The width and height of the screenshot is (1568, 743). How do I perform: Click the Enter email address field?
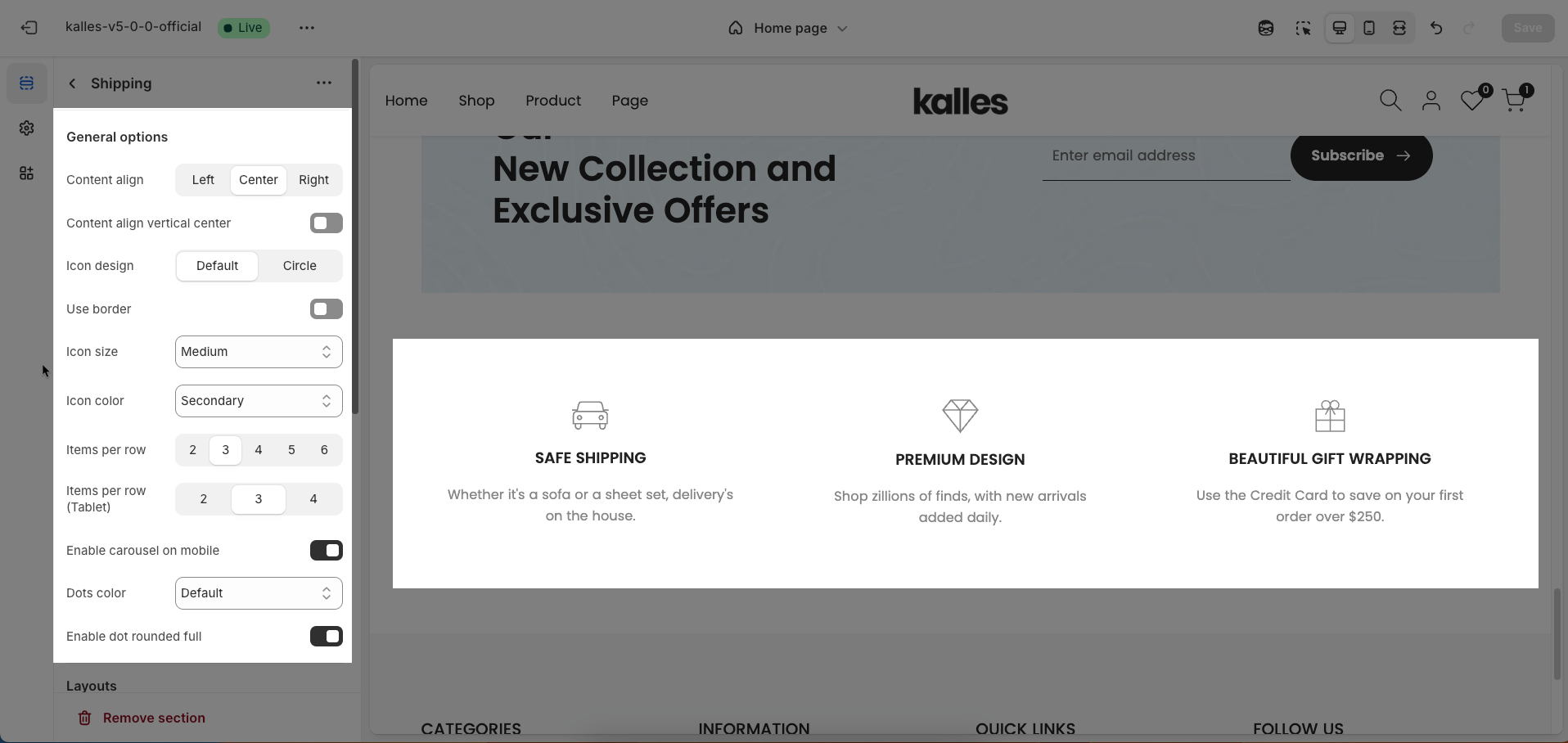point(1166,155)
